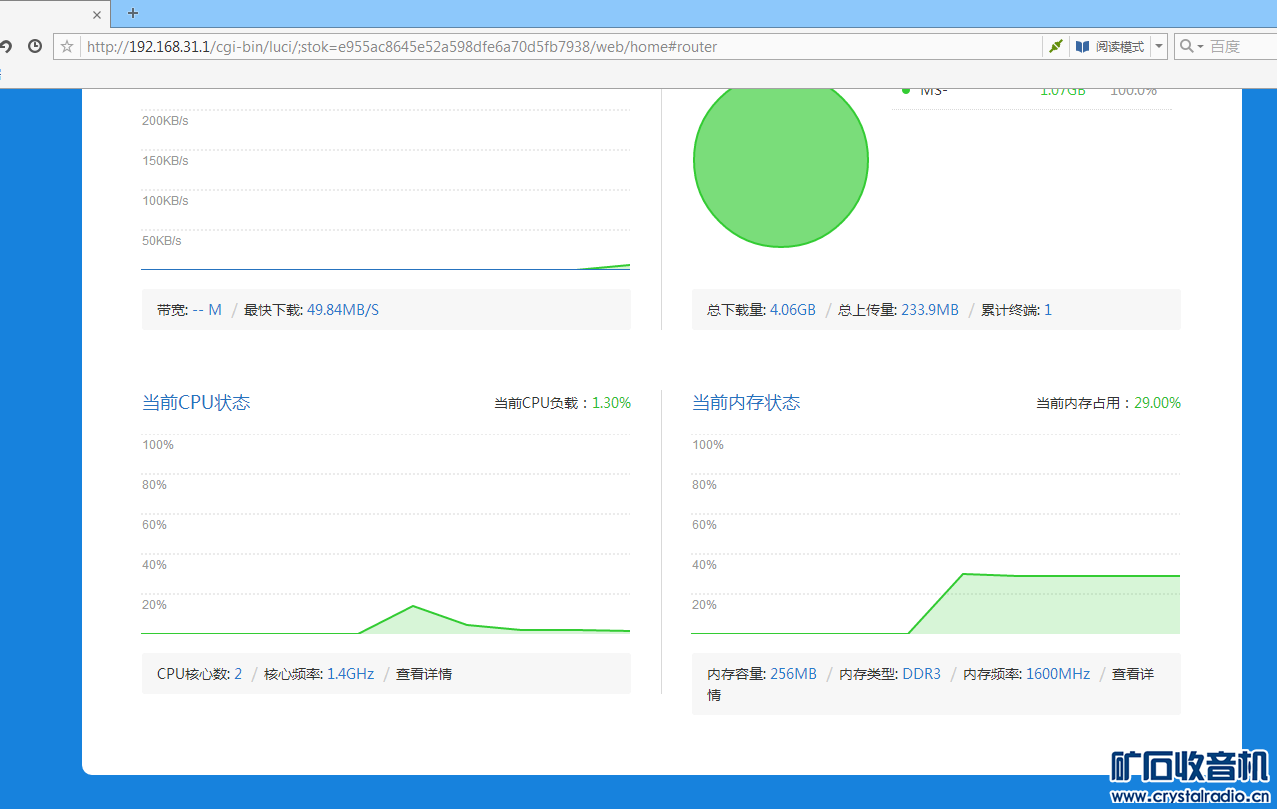Click the restore arrow icon beside the clock

(x=6, y=46)
